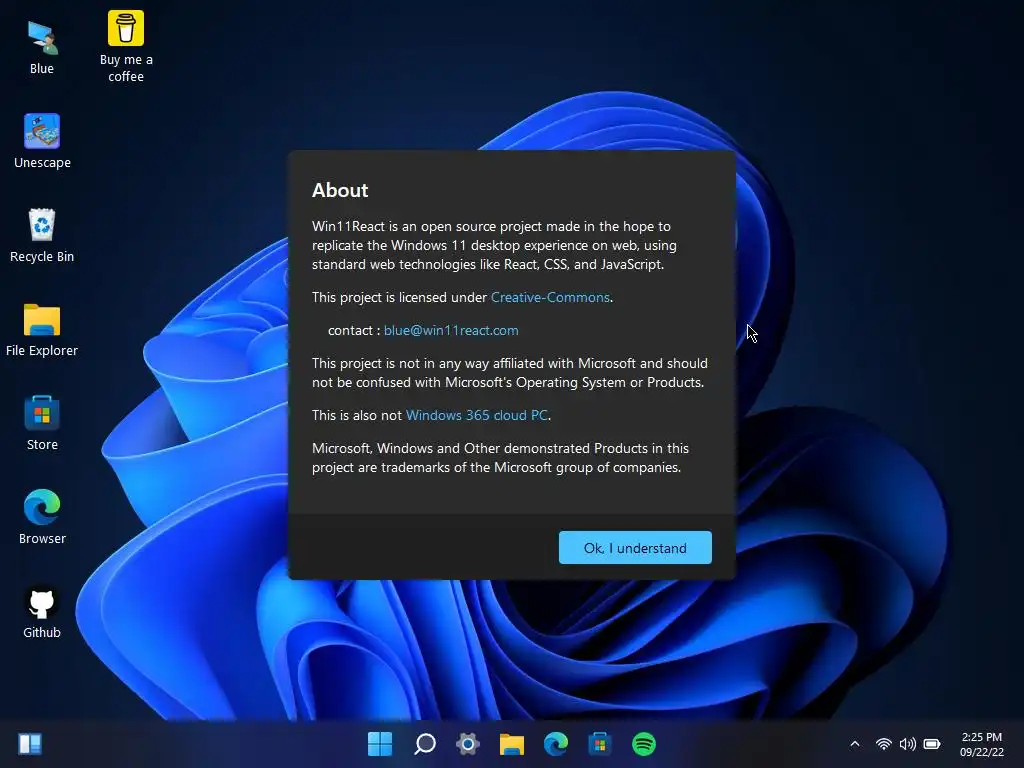Open File Explorer from the desktop

click(x=42, y=329)
